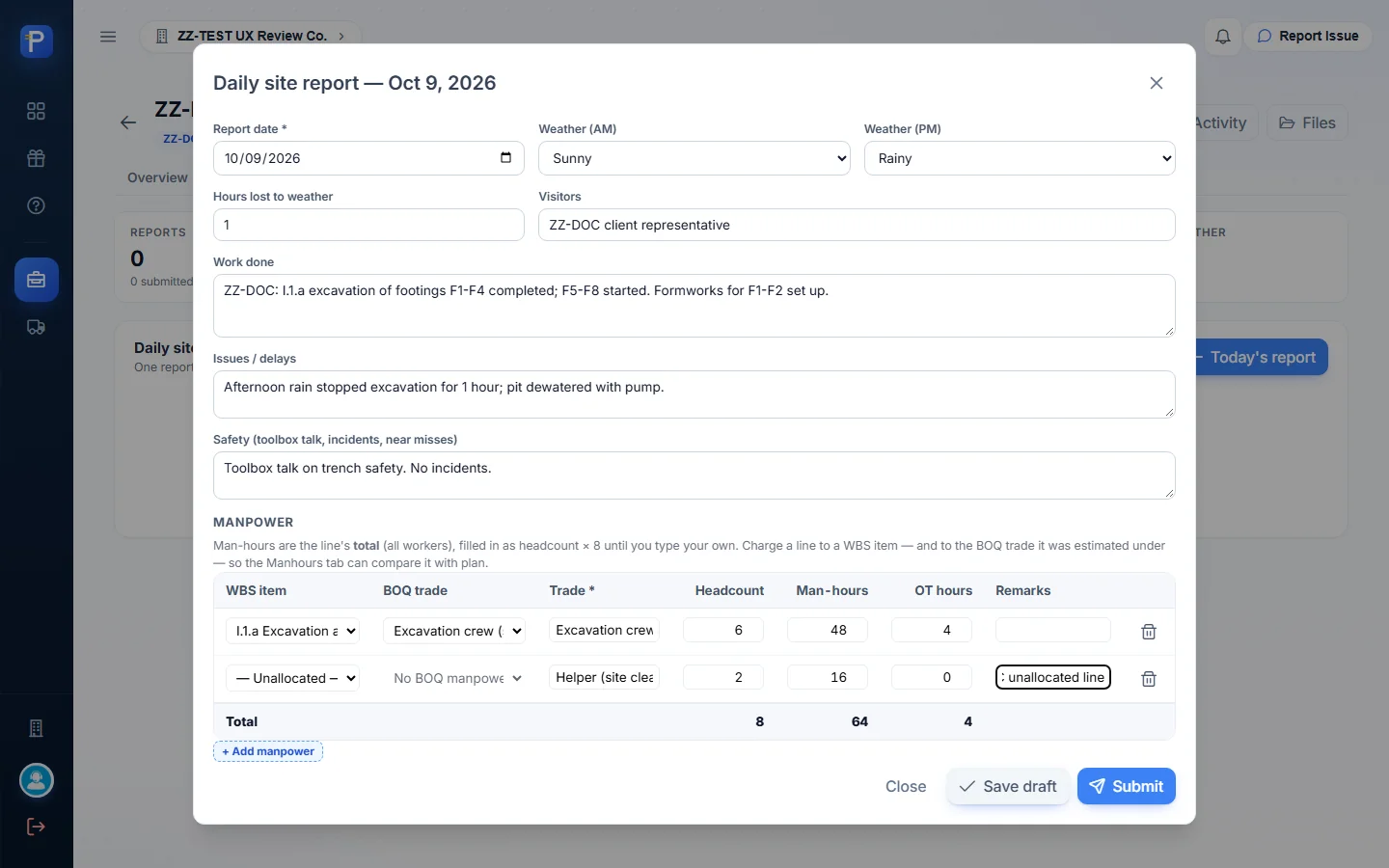The image size is (1389, 868).
Task: Switch to the Overview tab
Action: click(x=157, y=177)
